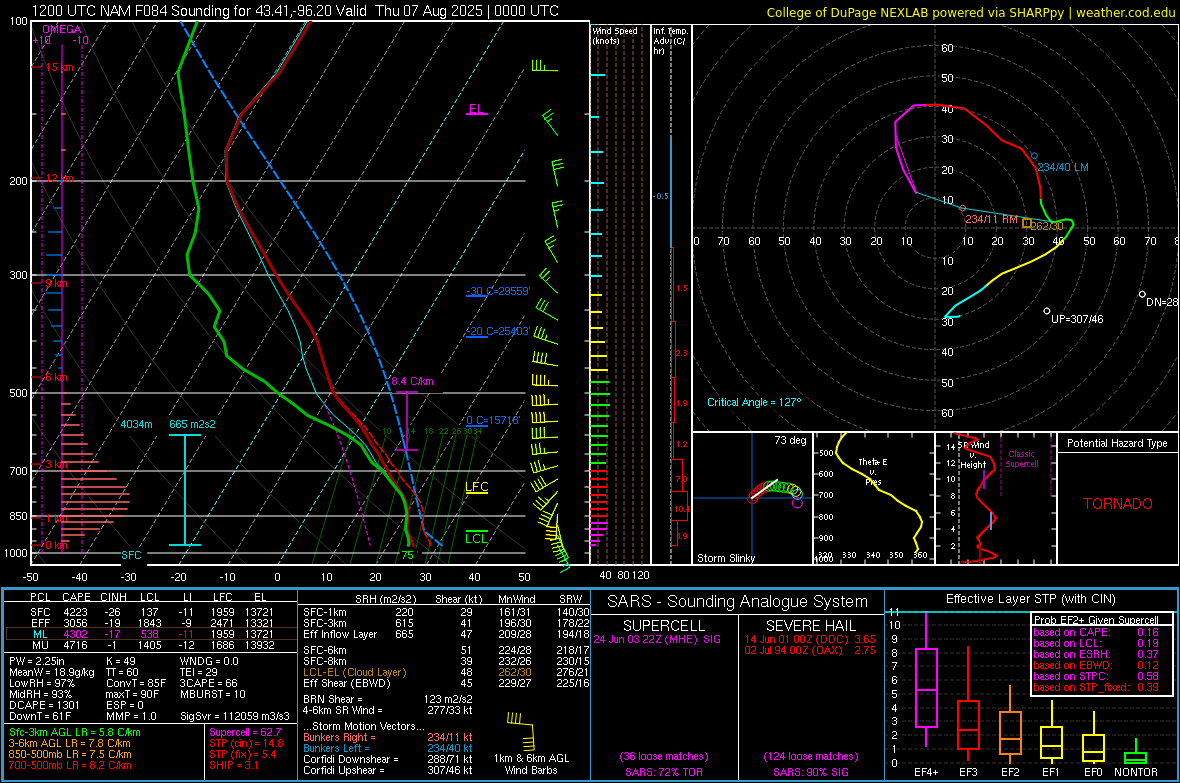This screenshot has height=783, width=1180.
Task: Click the 'Corfidi Downshear = 288/71 kt' line
Action: [388, 759]
